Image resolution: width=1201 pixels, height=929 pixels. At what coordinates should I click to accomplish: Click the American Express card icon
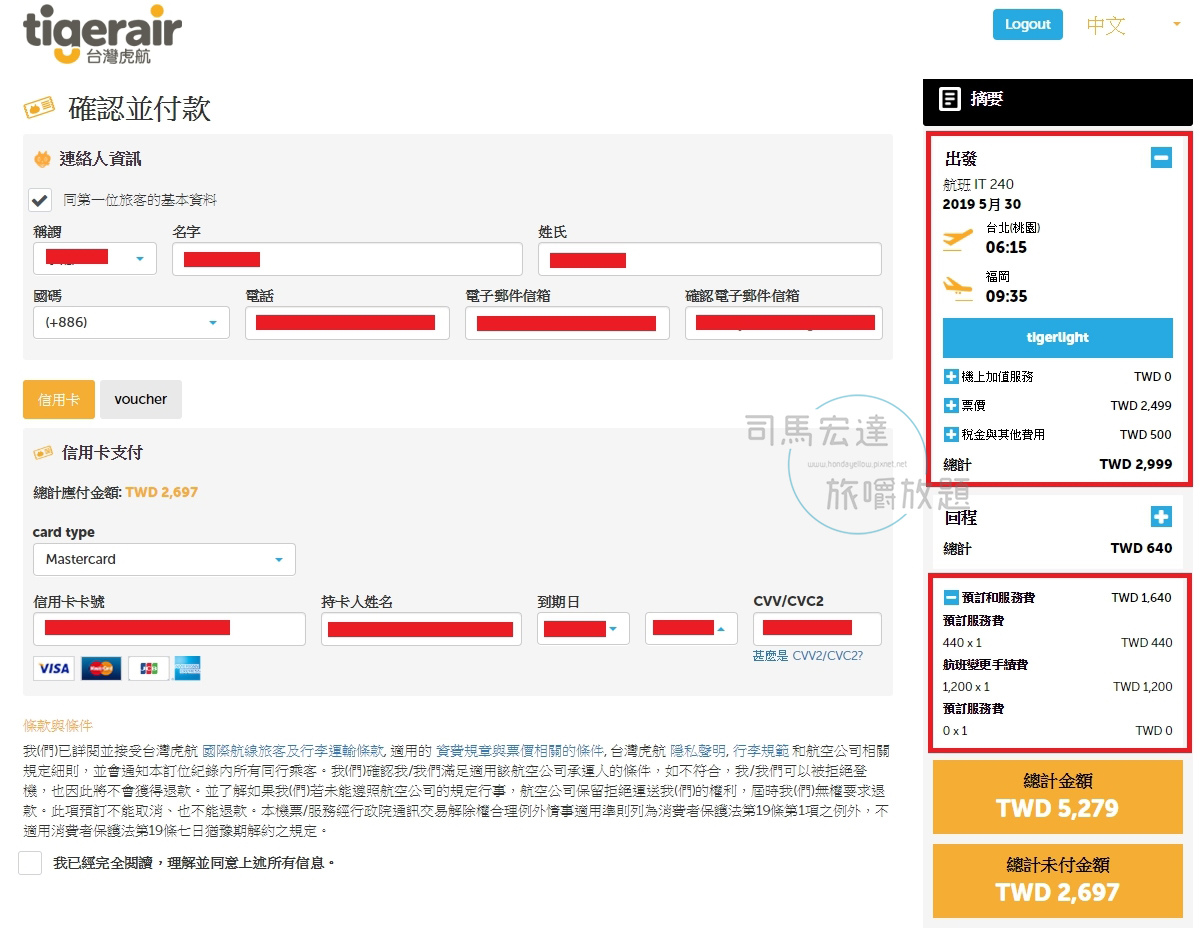(187, 668)
